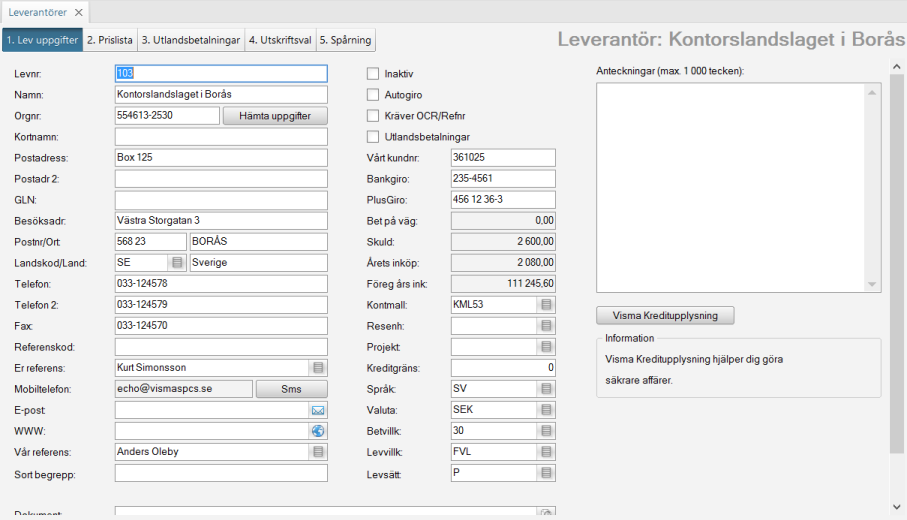
Task: Click the Bet på väg value 0,00
Action: pos(503,220)
